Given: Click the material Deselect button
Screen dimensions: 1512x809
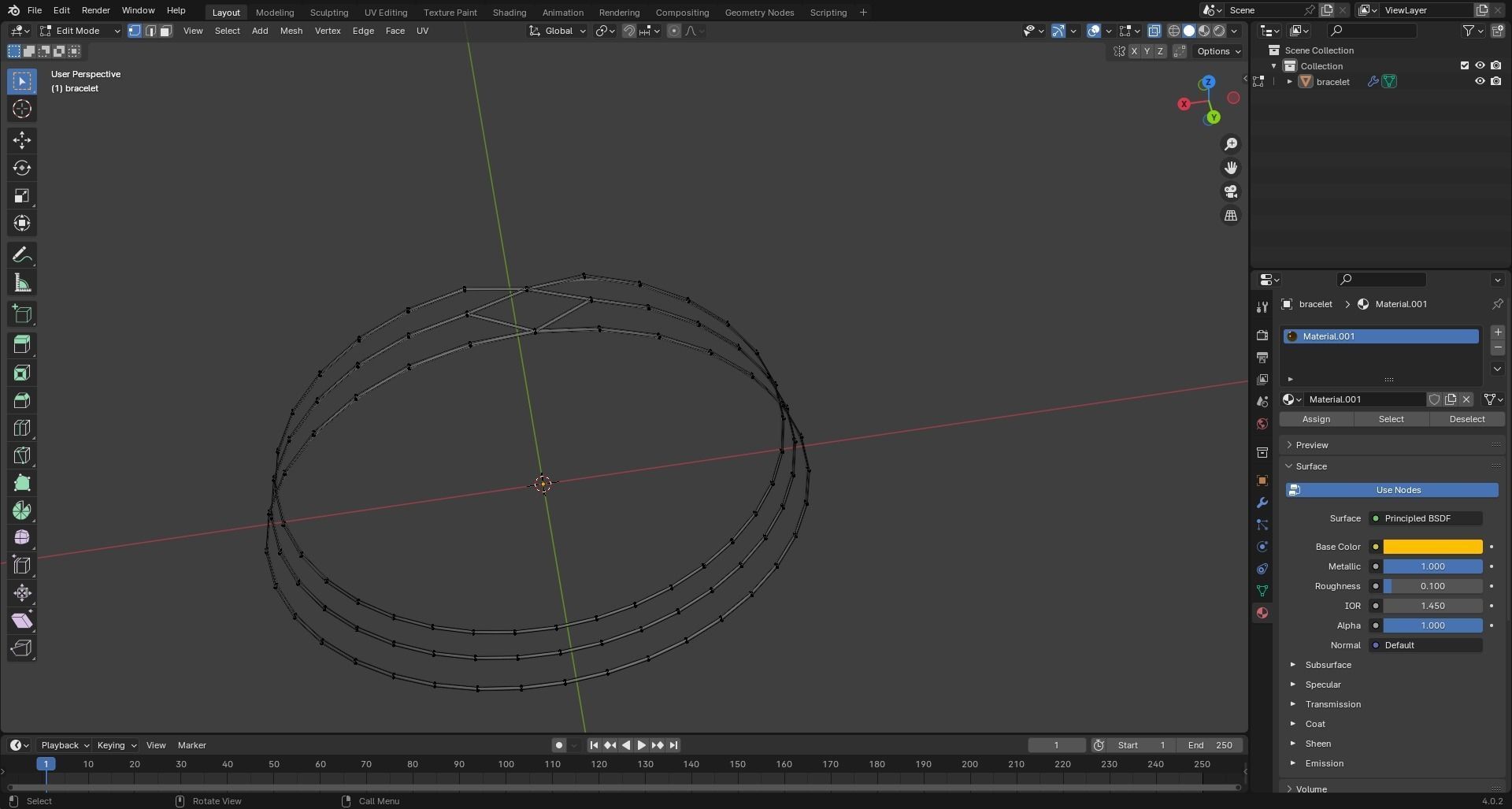Looking at the screenshot, I should point(1466,419).
